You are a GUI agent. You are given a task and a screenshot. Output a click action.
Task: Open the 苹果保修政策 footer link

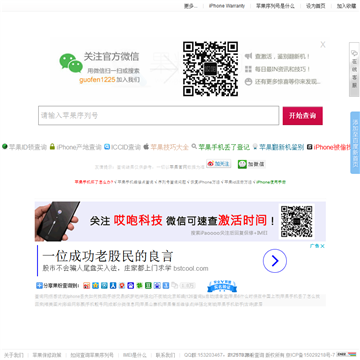coord(47,355)
